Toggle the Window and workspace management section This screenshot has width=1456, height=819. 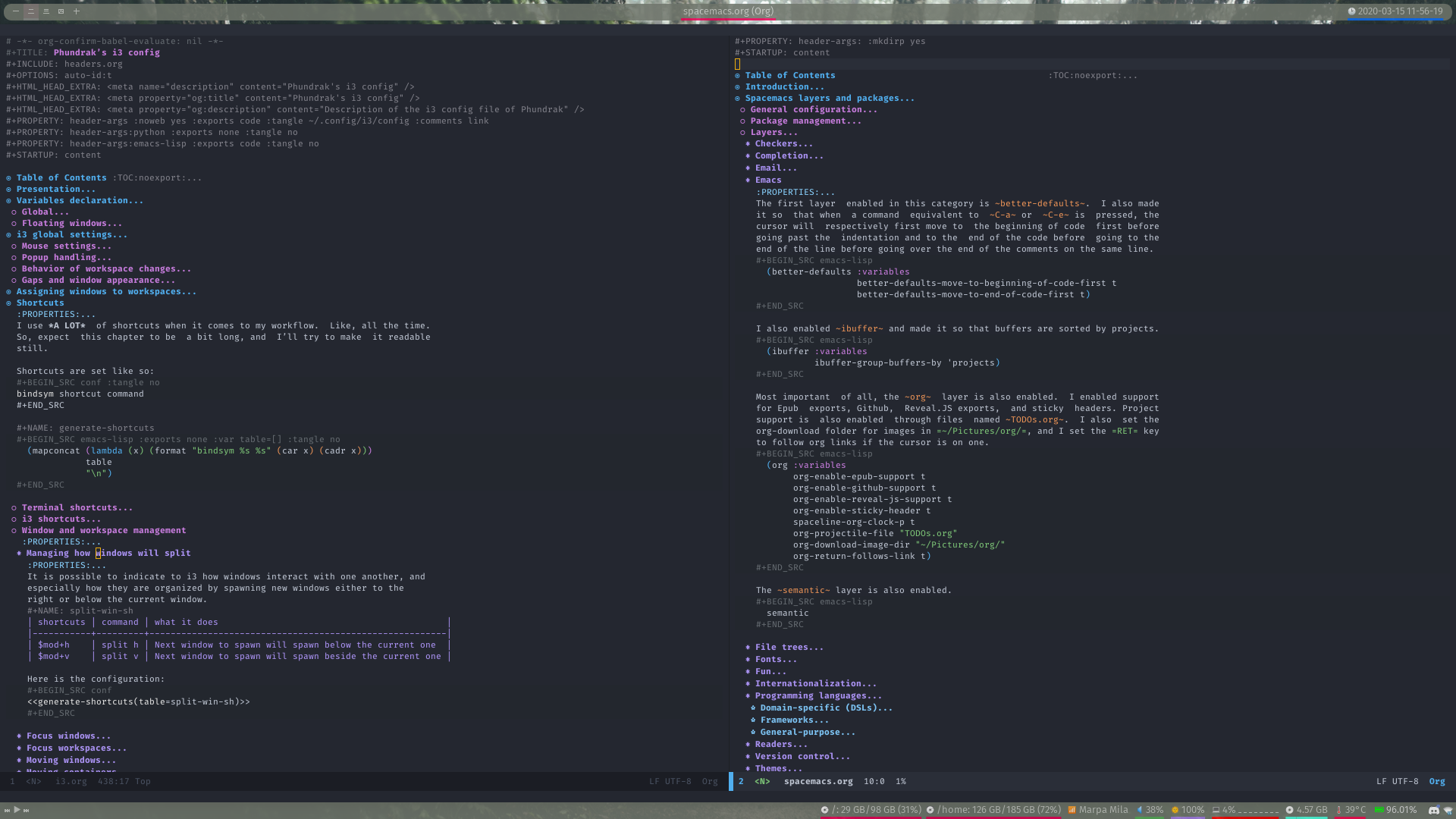[x=102, y=530]
